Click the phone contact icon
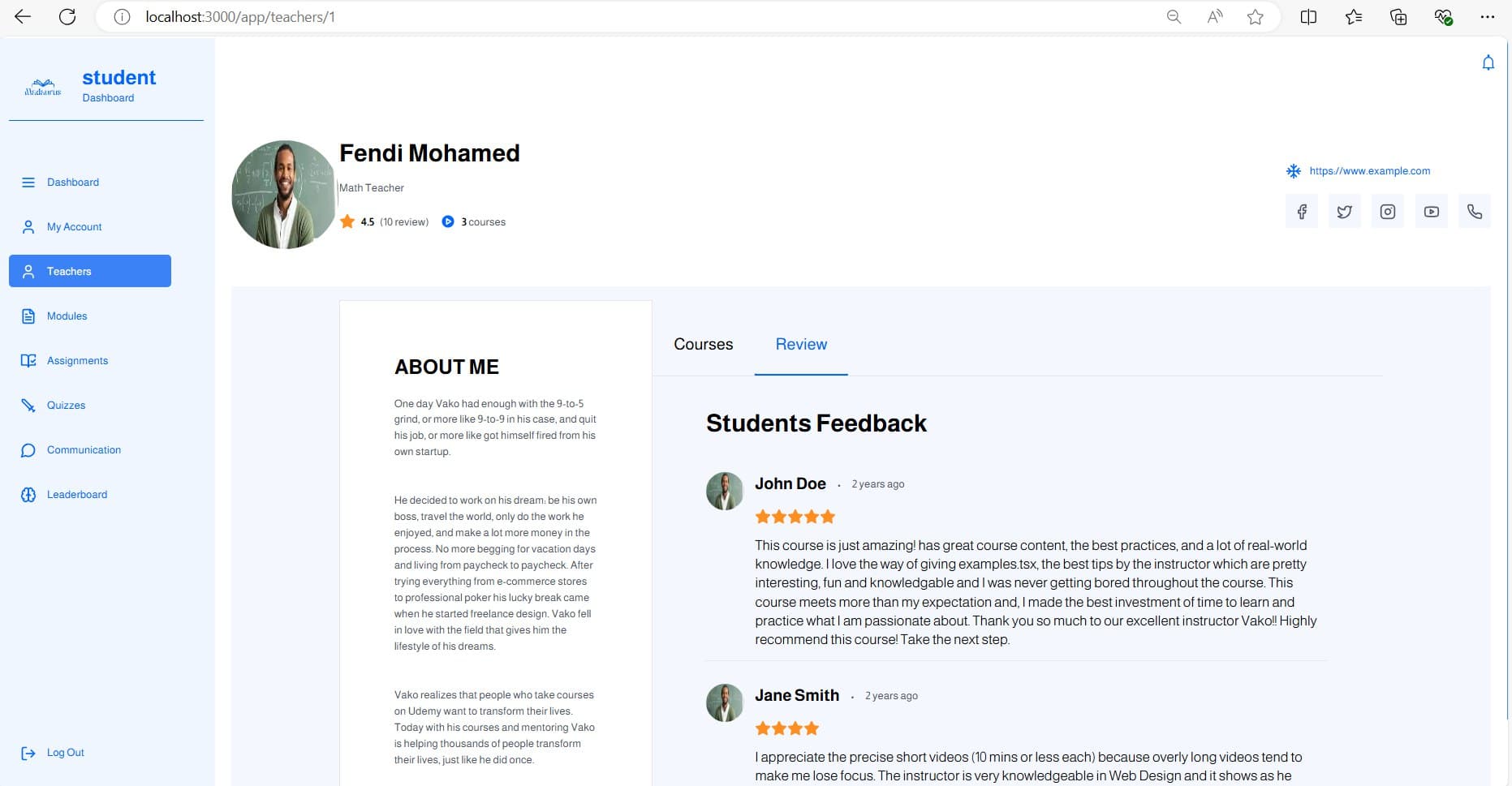 pos(1475,212)
